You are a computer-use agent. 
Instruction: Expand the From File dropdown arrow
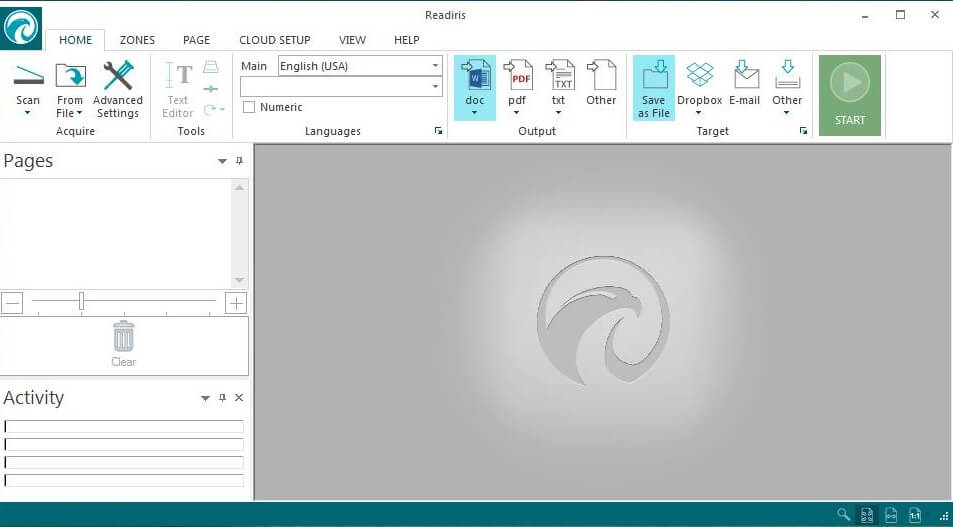pos(80,113)
